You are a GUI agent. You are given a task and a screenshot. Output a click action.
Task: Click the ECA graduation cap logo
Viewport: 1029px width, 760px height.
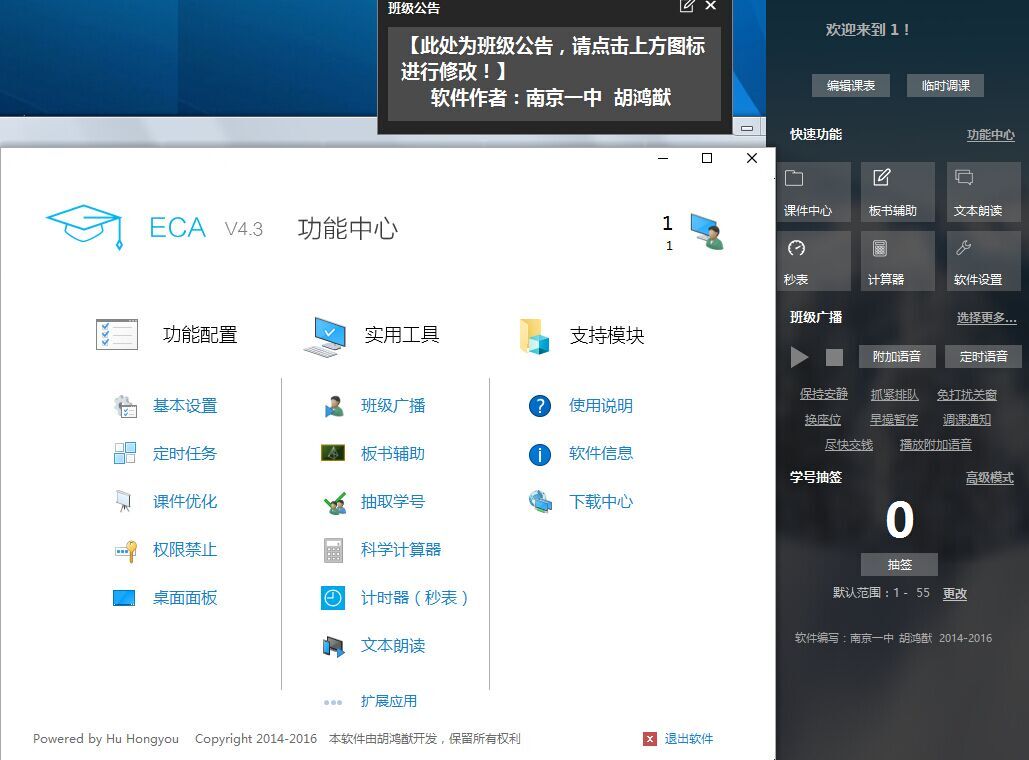85,227
